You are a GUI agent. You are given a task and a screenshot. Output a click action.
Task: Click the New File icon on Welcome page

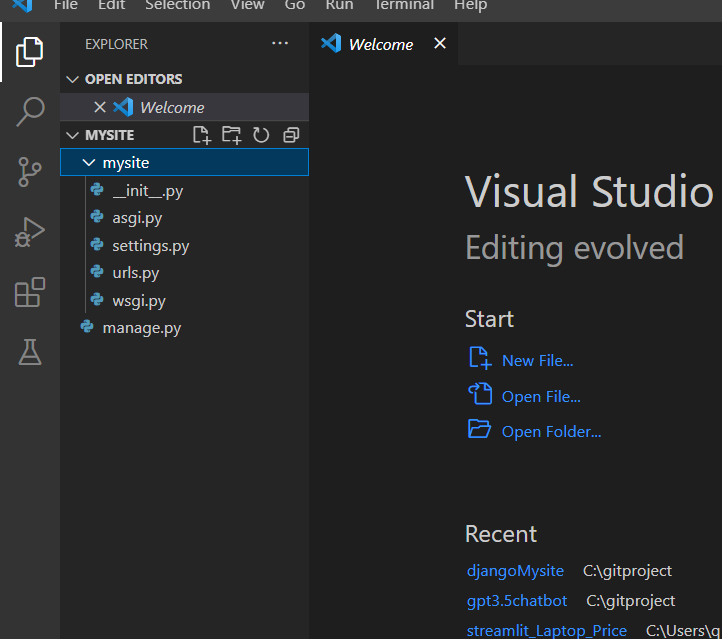pyautogui.click(x=479, y=358)
